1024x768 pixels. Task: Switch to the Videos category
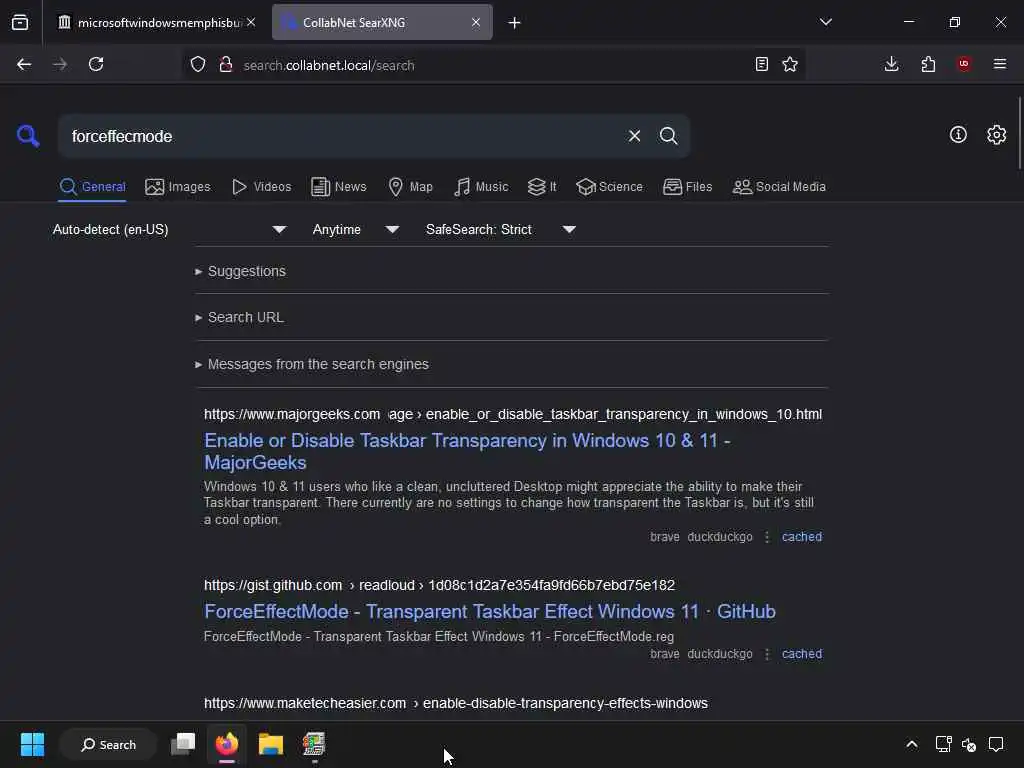click(x=261, y=187)
